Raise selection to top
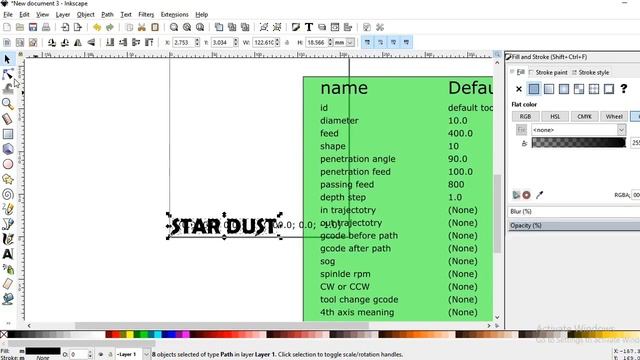Image resolution: width=640 pixels, height=360 pixels. click(x=149, y=42)
